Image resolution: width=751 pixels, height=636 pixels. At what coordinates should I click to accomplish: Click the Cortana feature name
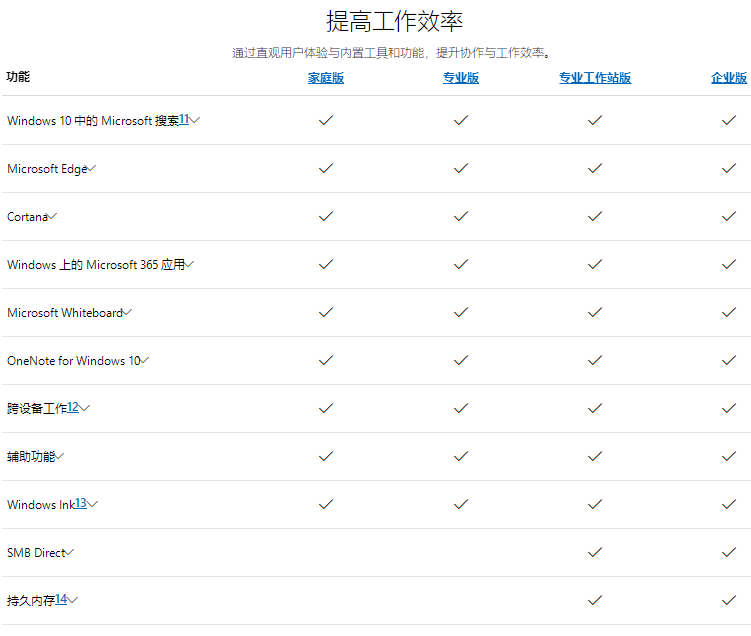[x=27, y=217]
